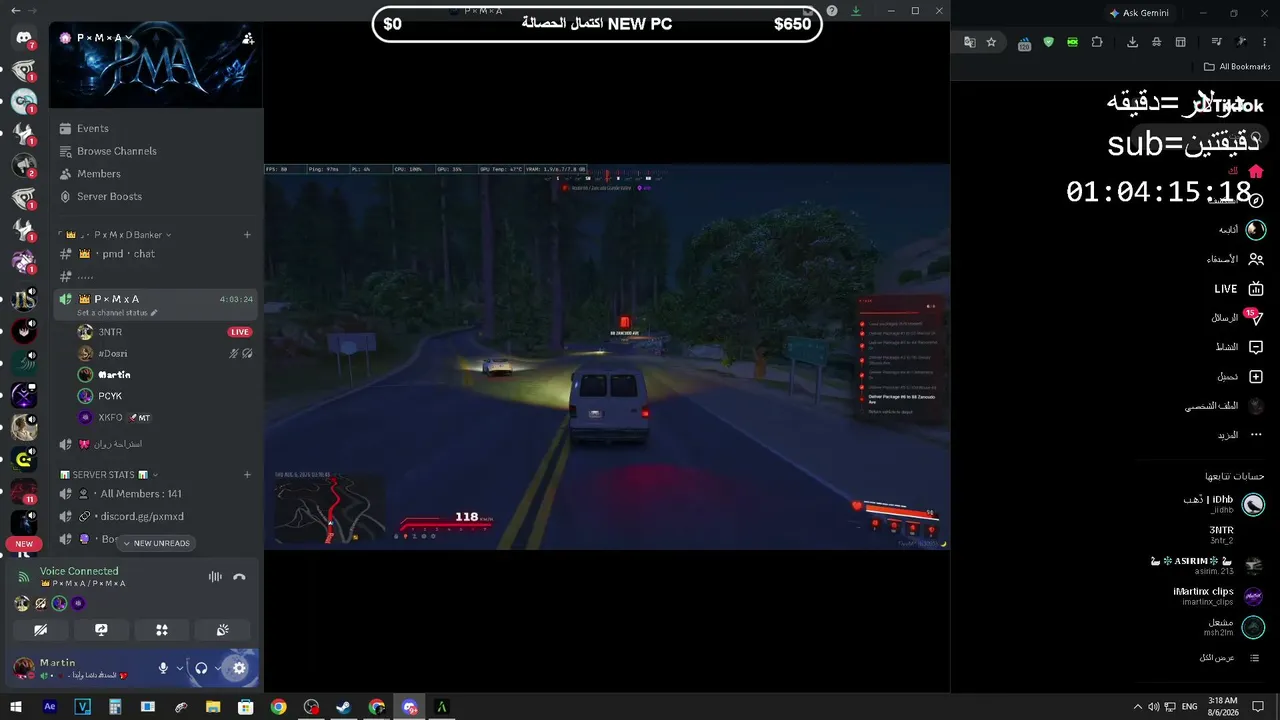Add channel to SERVER STATS category
This screenshot has height=720, width=1280.
[x=247, y=475]
